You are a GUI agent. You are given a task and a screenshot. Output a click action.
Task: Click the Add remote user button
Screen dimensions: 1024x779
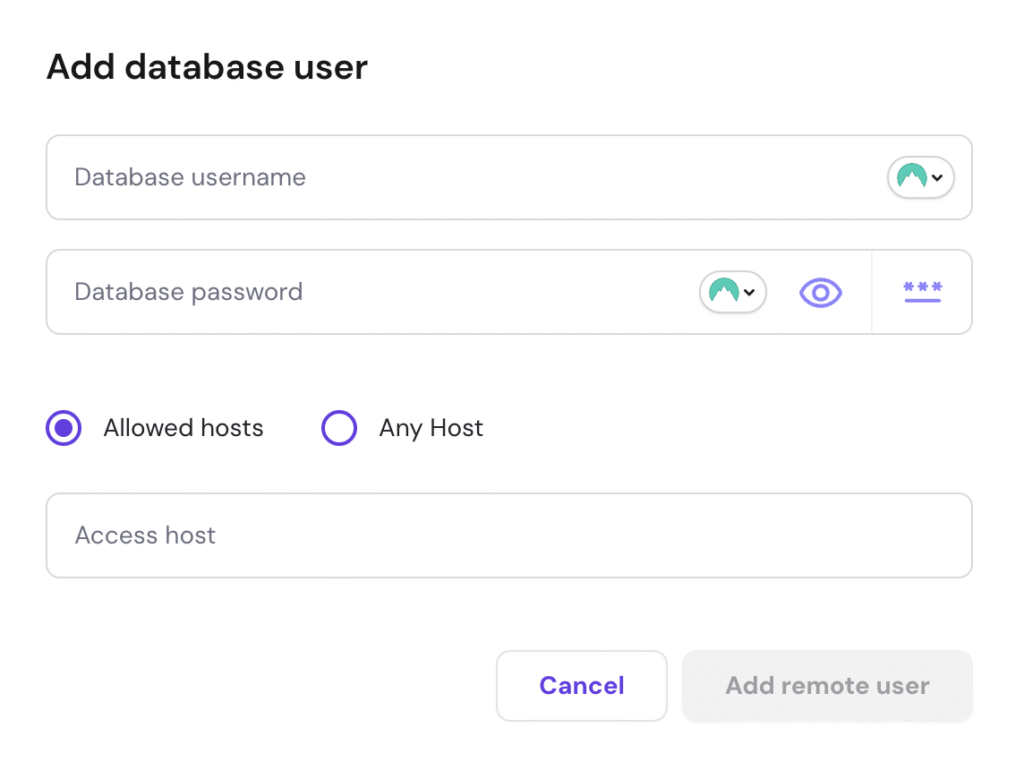click(827, 686)
